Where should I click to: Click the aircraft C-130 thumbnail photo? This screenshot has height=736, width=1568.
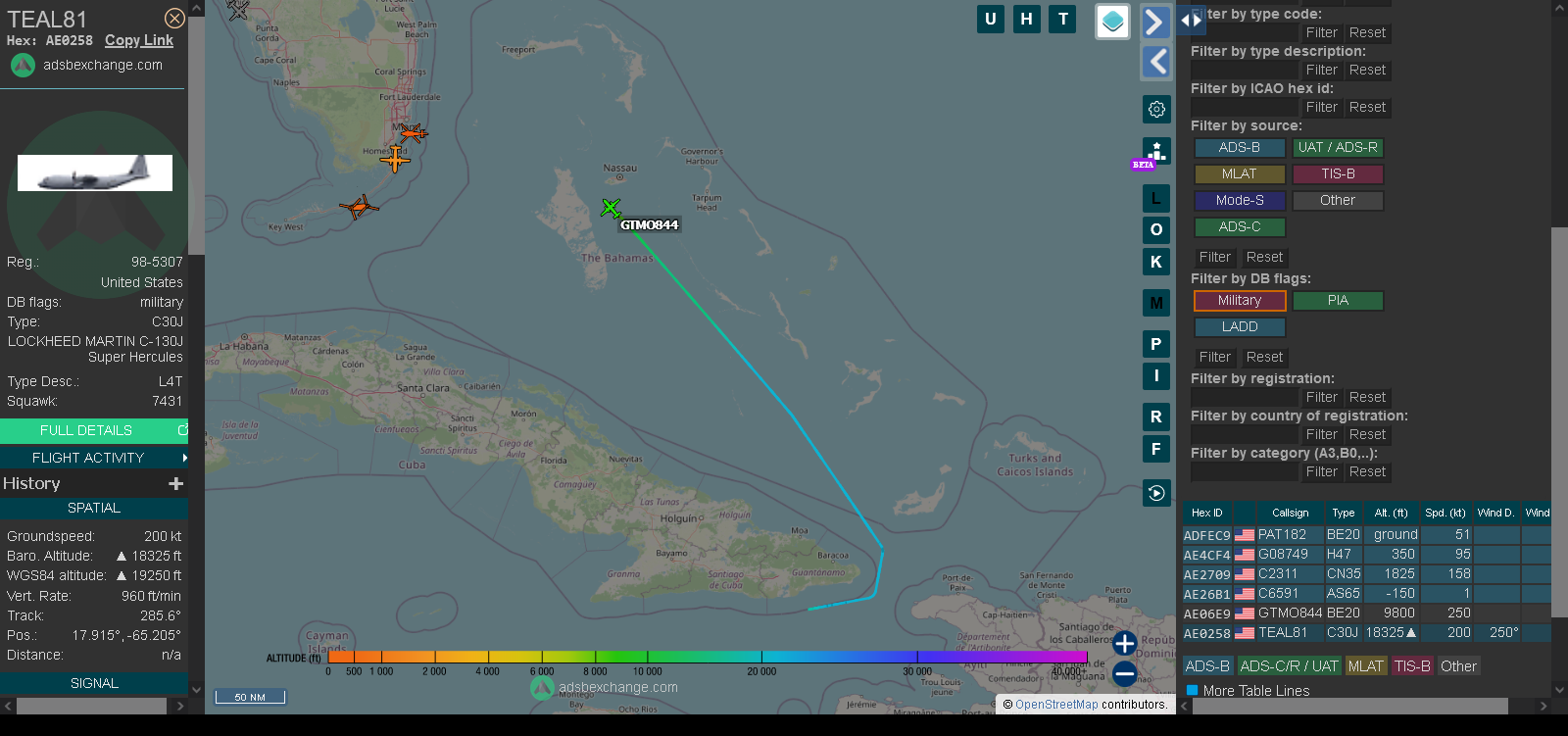tap(95, 173)
